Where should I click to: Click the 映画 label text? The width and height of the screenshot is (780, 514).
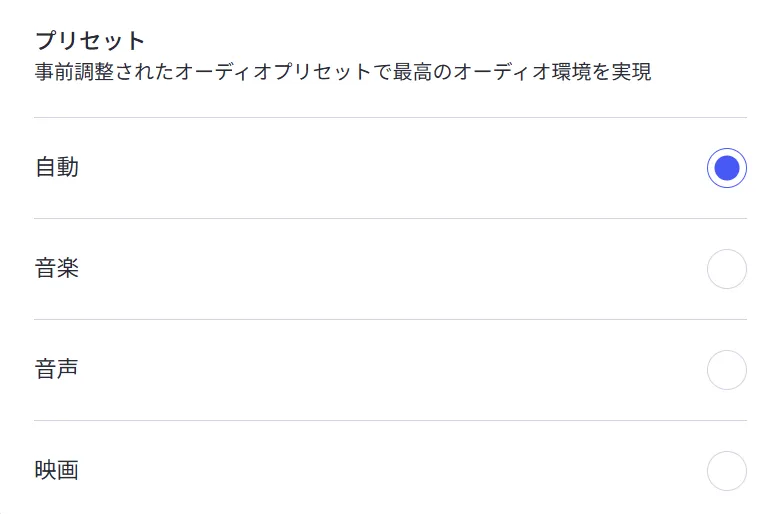tap(57, 471)
